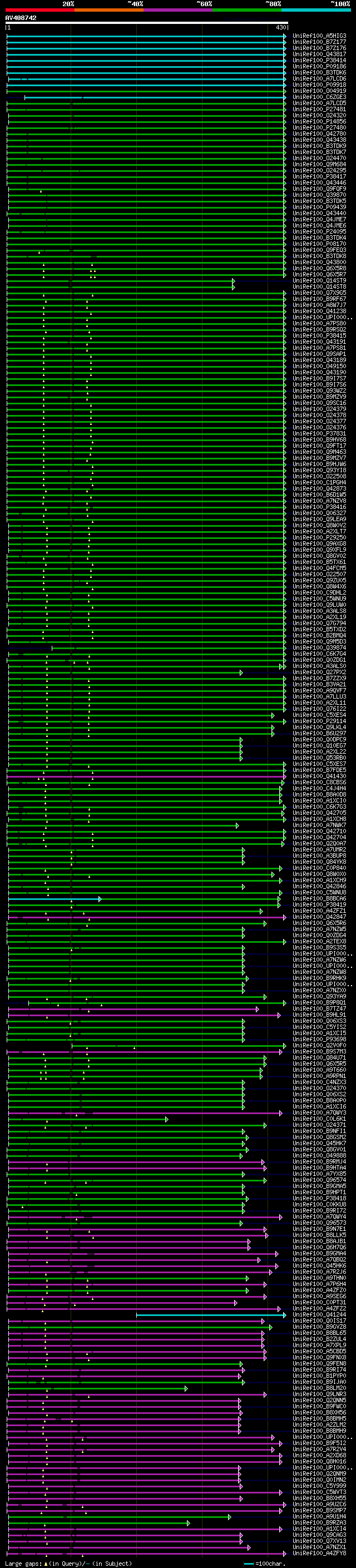Select hit label UniRef100_C4J4H4
Image resolution: width=356 pixels, height=1568 pixels.
click(x=319, y=788)
